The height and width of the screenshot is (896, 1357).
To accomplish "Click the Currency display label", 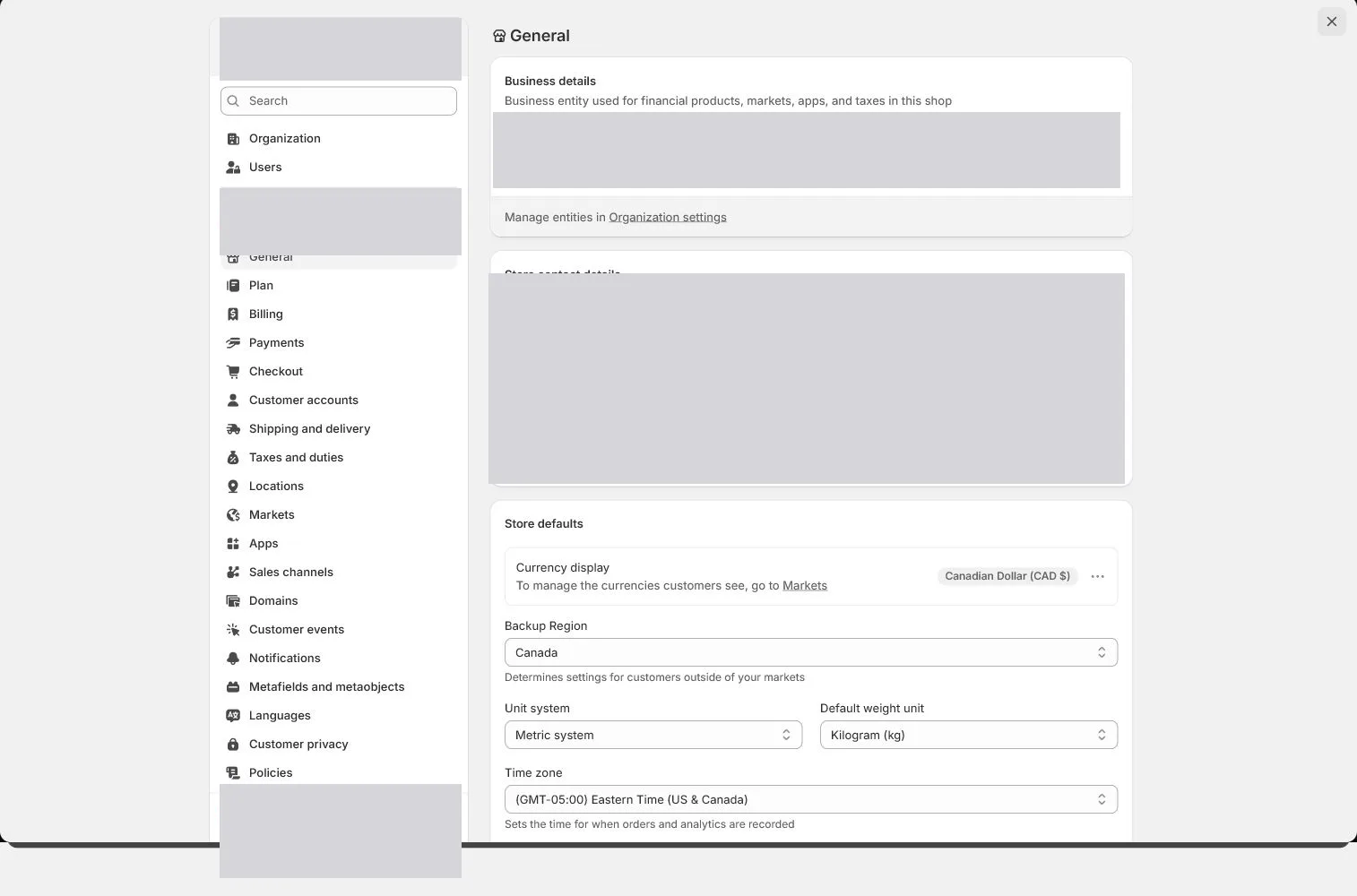I will pyautogui.click(x=563, y=568).
